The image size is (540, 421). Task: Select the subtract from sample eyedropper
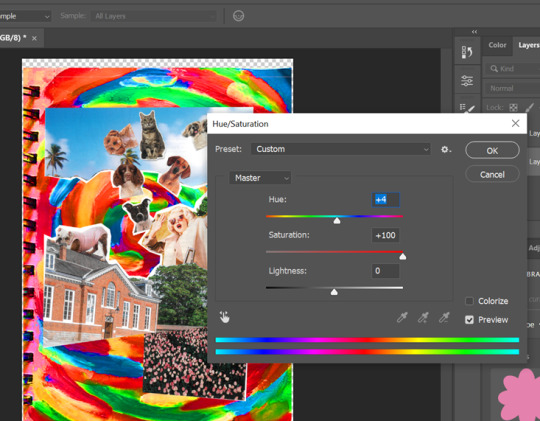pyautogui.click(x=444, y=317)
